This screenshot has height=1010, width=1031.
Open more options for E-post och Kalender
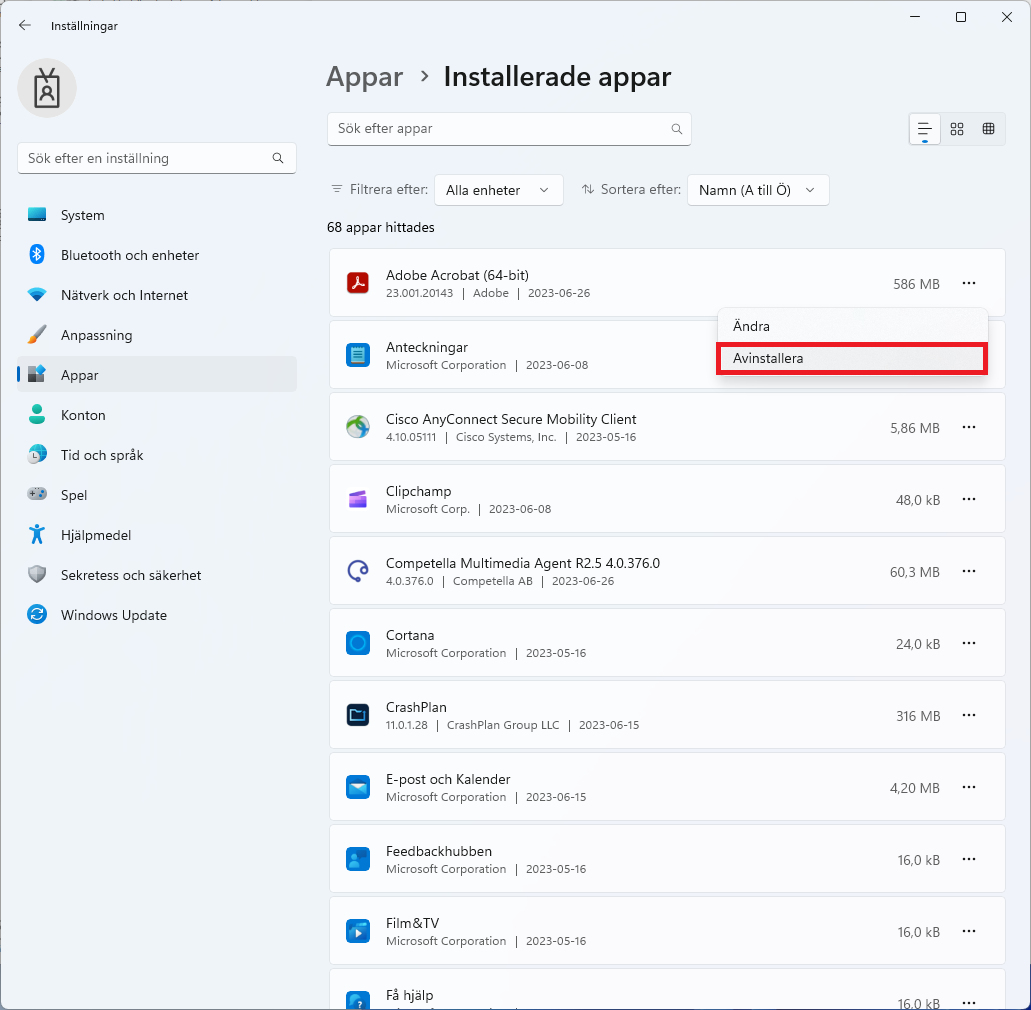click(969, 787)
